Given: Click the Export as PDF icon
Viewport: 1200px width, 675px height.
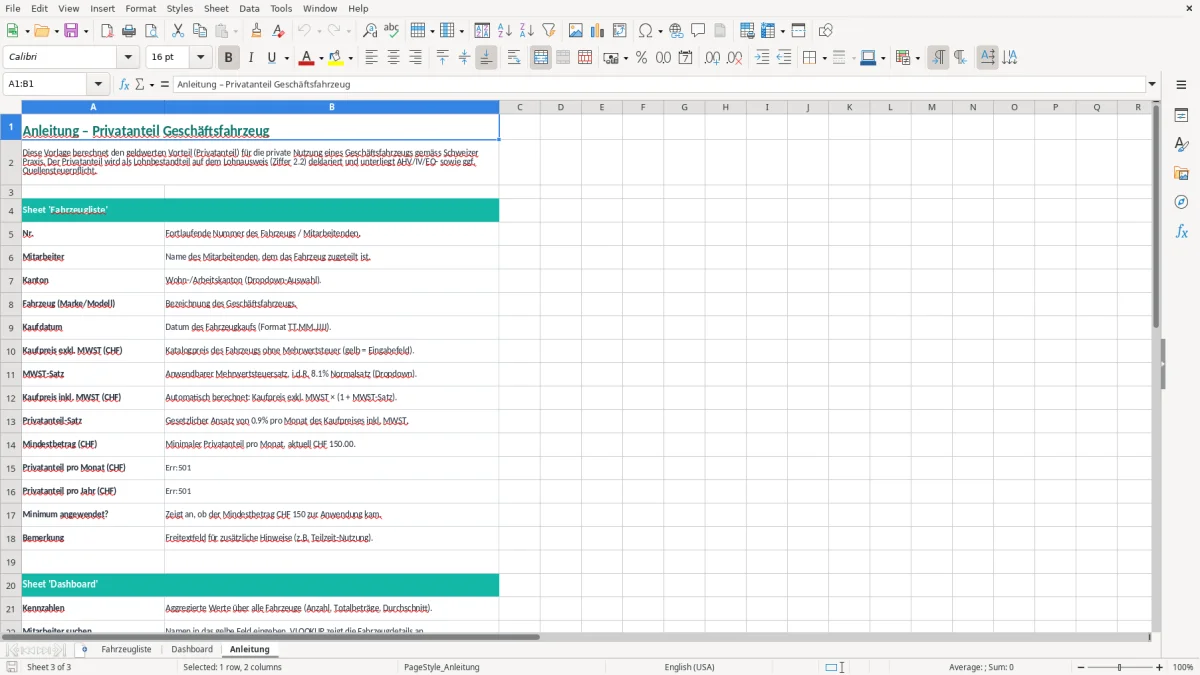Looking at the screenshot, I should pyautogui.click(x=107, y=31).
